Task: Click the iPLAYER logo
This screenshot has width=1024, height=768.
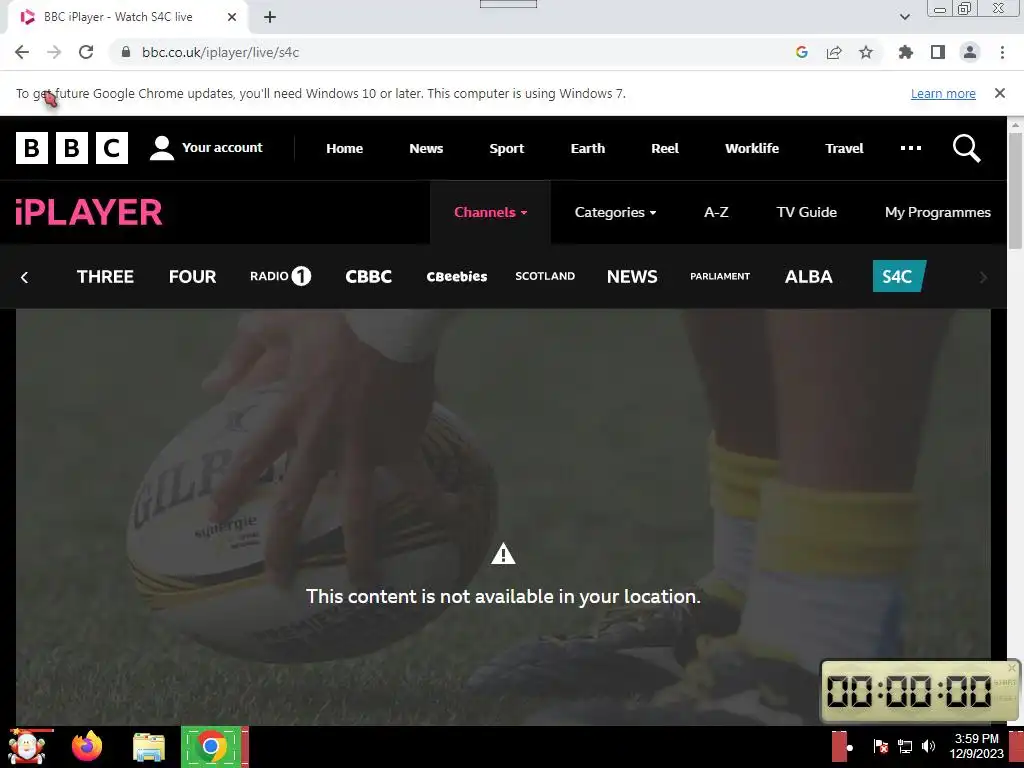Action: [x=88, y=212]
